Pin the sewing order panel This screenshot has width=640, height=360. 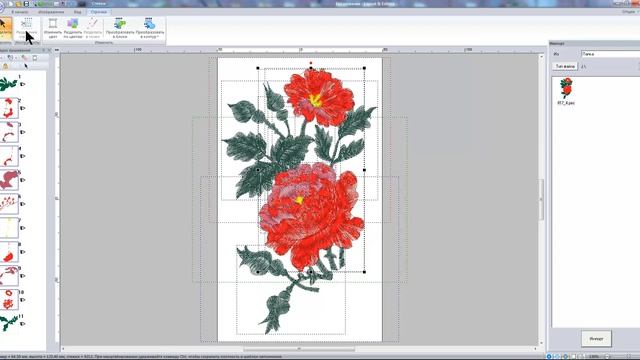(x=44, y=50)
